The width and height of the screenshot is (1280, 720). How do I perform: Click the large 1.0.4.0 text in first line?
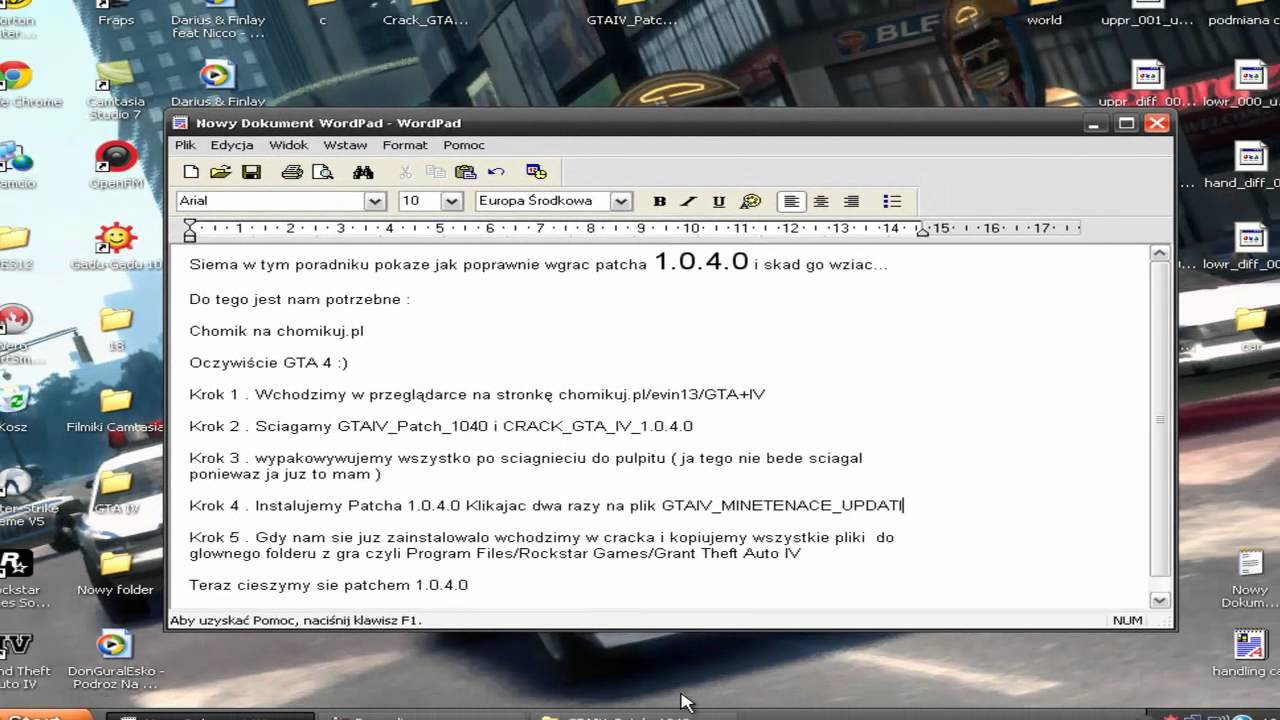point(701,262)
